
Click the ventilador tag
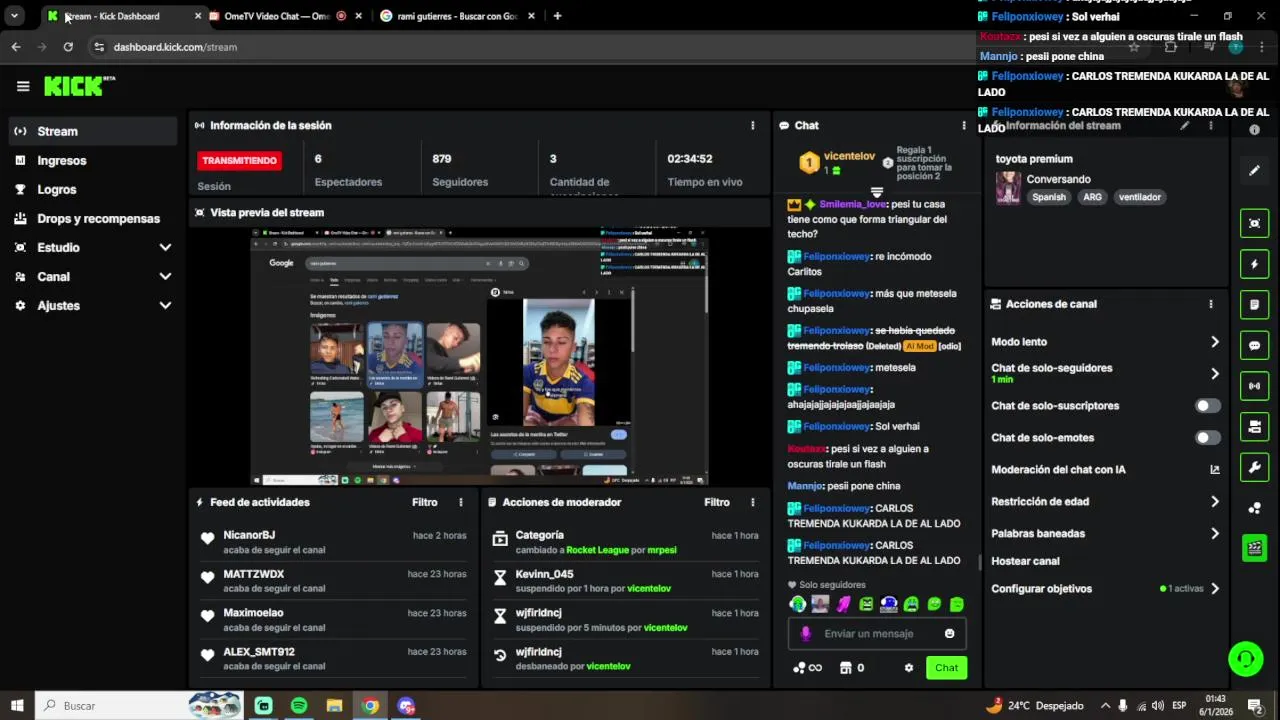click(x=1140, y=197)
